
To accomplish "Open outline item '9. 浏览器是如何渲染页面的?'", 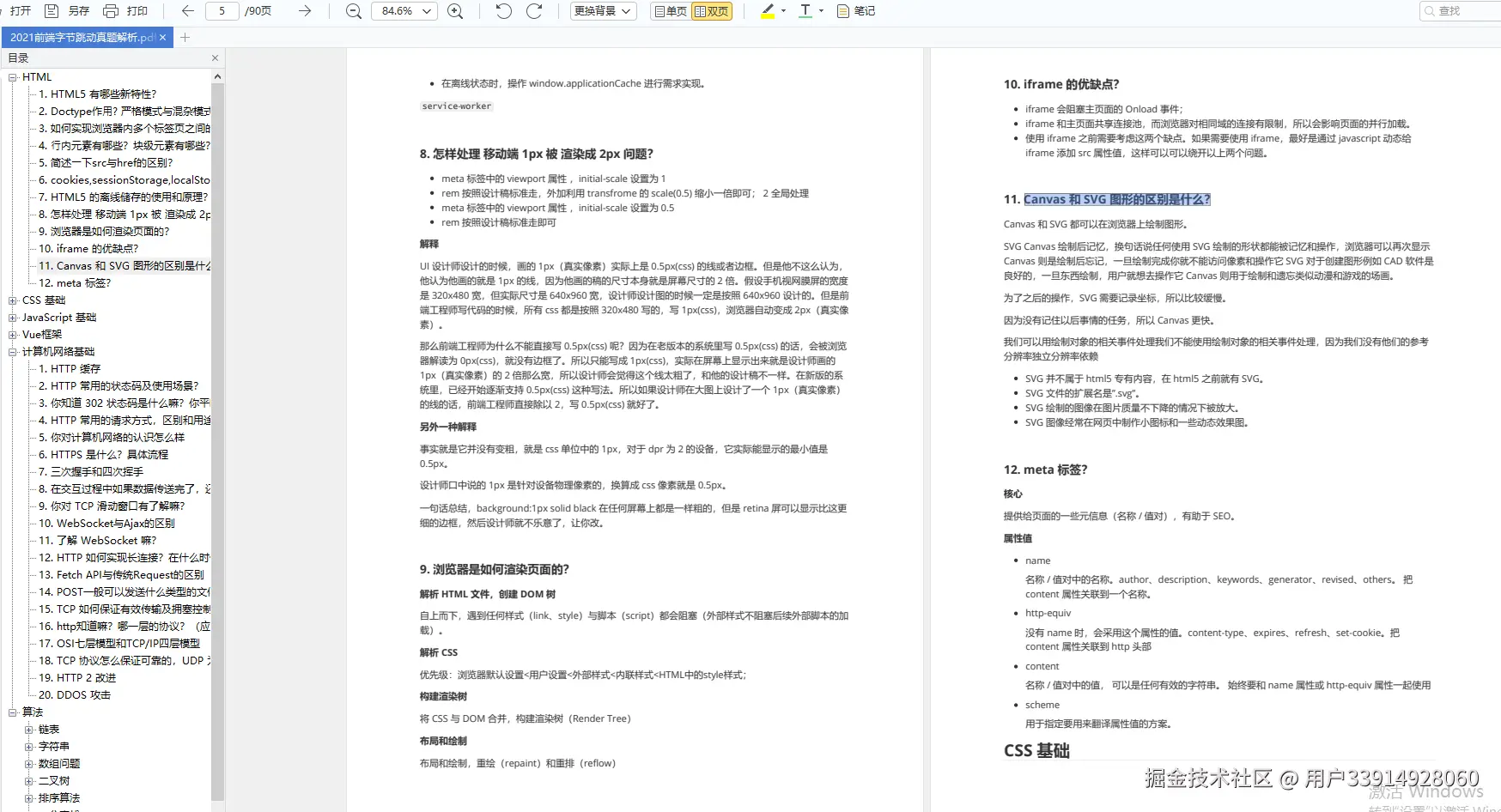I will (104, 232).
